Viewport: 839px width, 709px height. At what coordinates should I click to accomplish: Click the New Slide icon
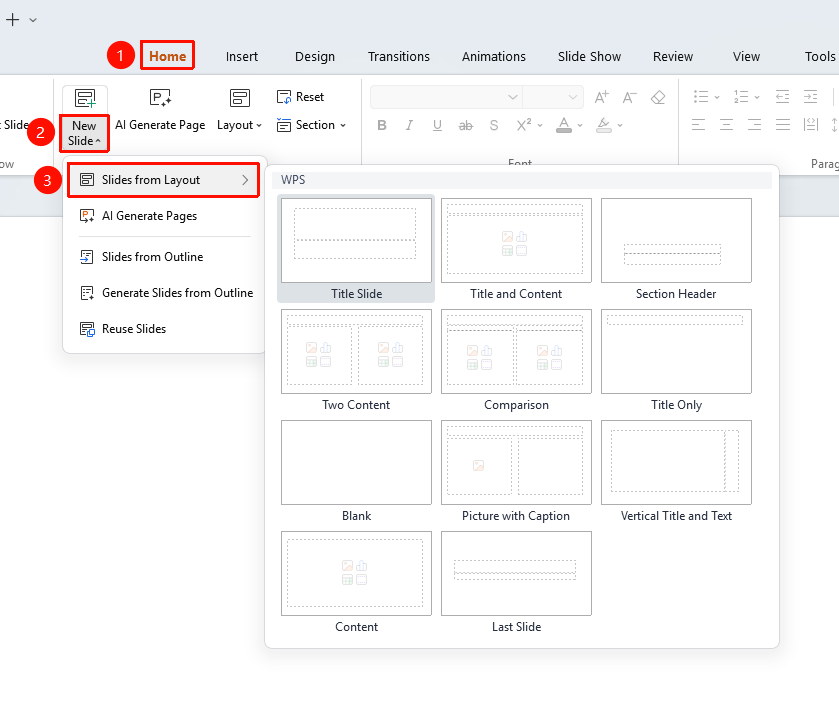(85, 98)
